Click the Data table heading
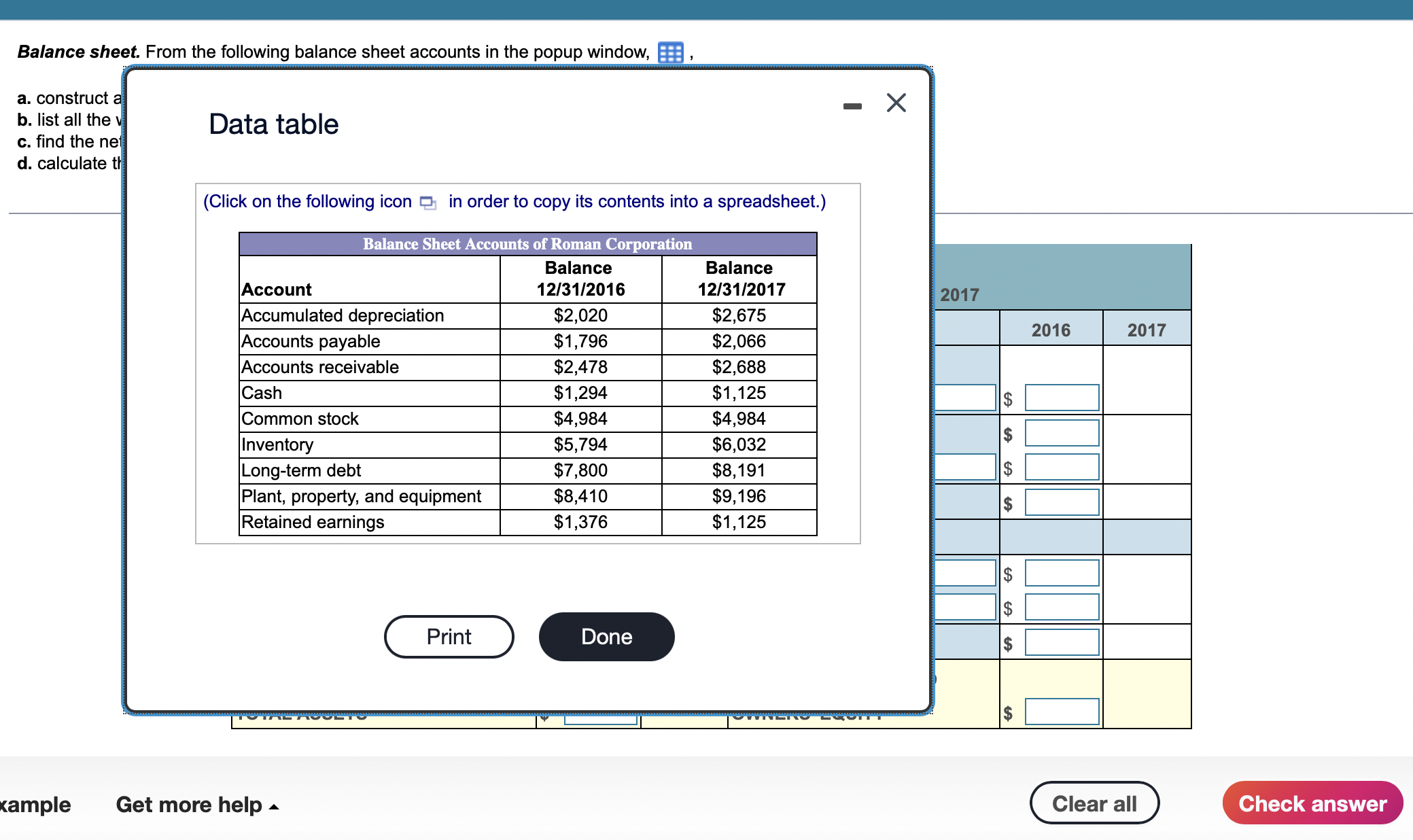The width and height of the screenshot is (1413, 840). (x=273, y=124)
